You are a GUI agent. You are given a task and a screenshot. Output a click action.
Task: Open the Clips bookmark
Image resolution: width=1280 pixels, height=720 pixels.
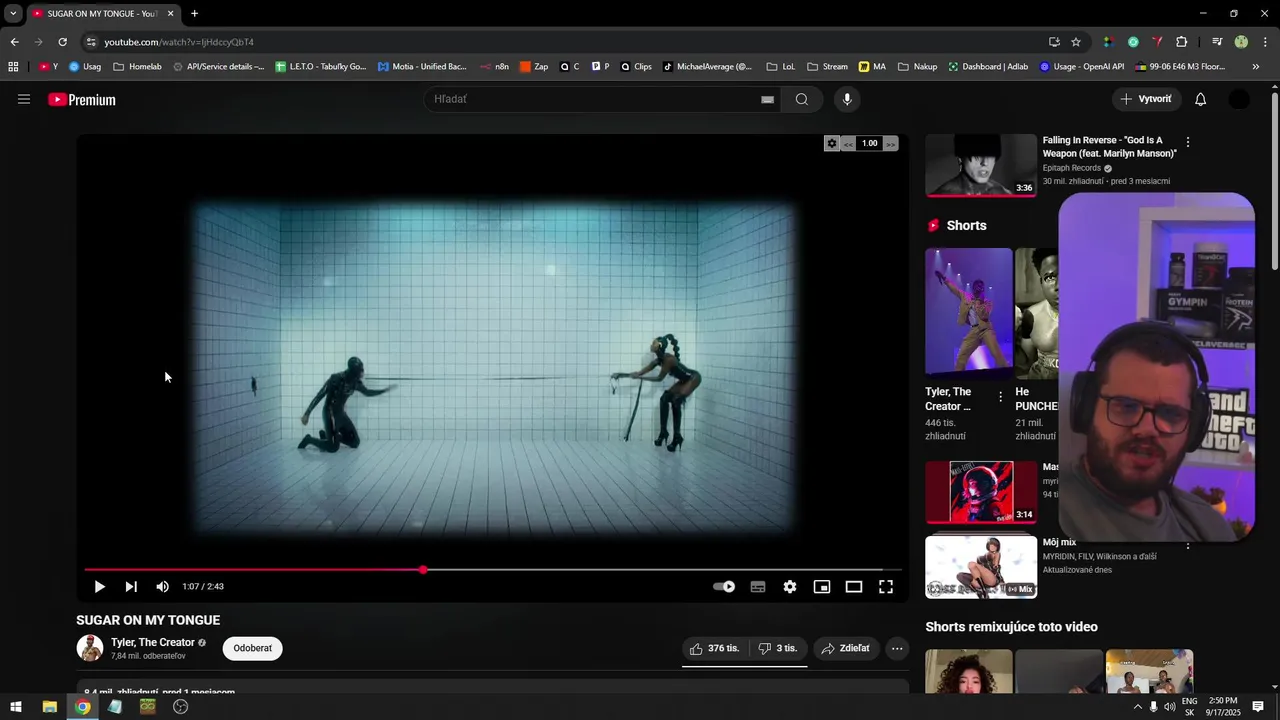[635, 67]
